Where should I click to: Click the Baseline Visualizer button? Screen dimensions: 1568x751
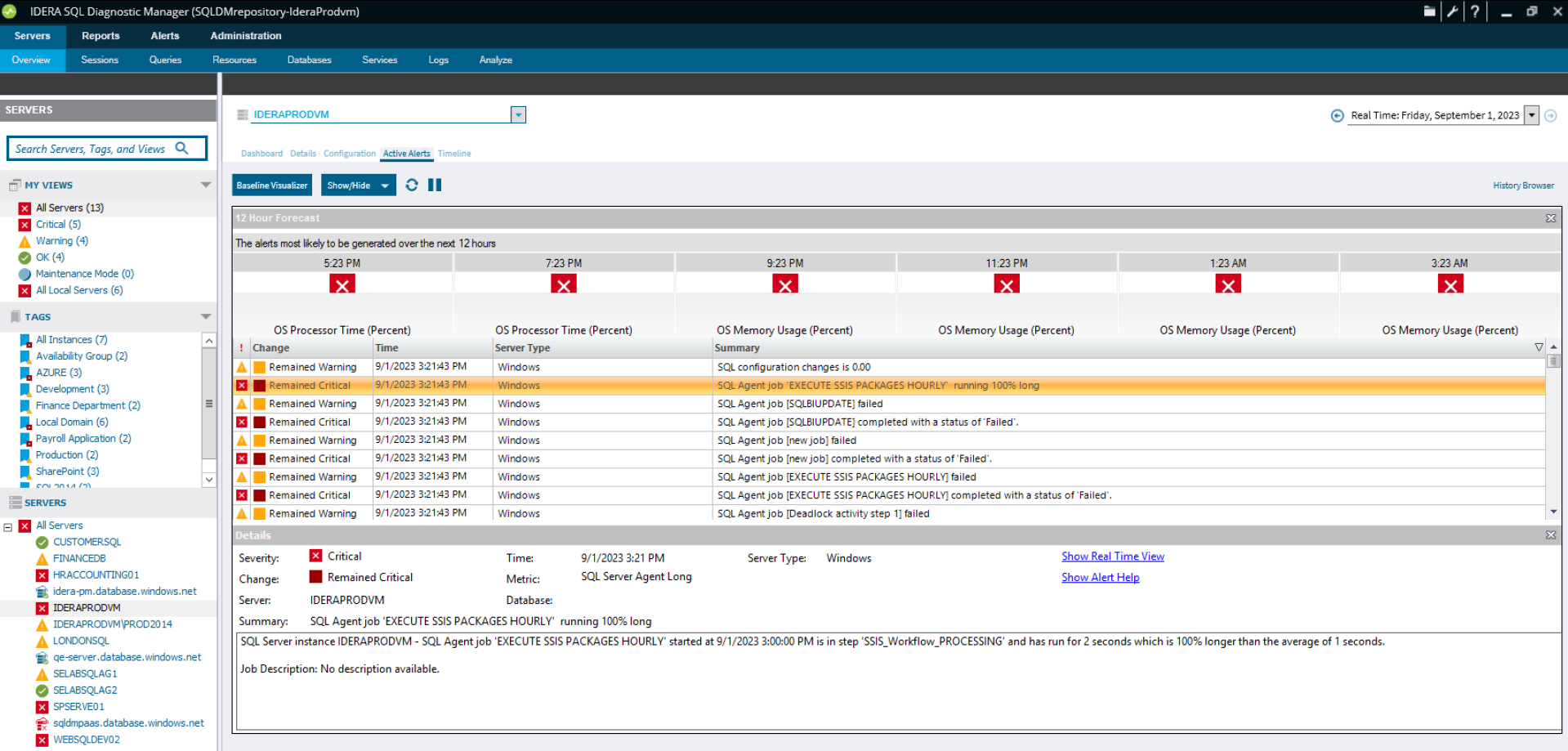pyautogui.click(x=272, y=186)
